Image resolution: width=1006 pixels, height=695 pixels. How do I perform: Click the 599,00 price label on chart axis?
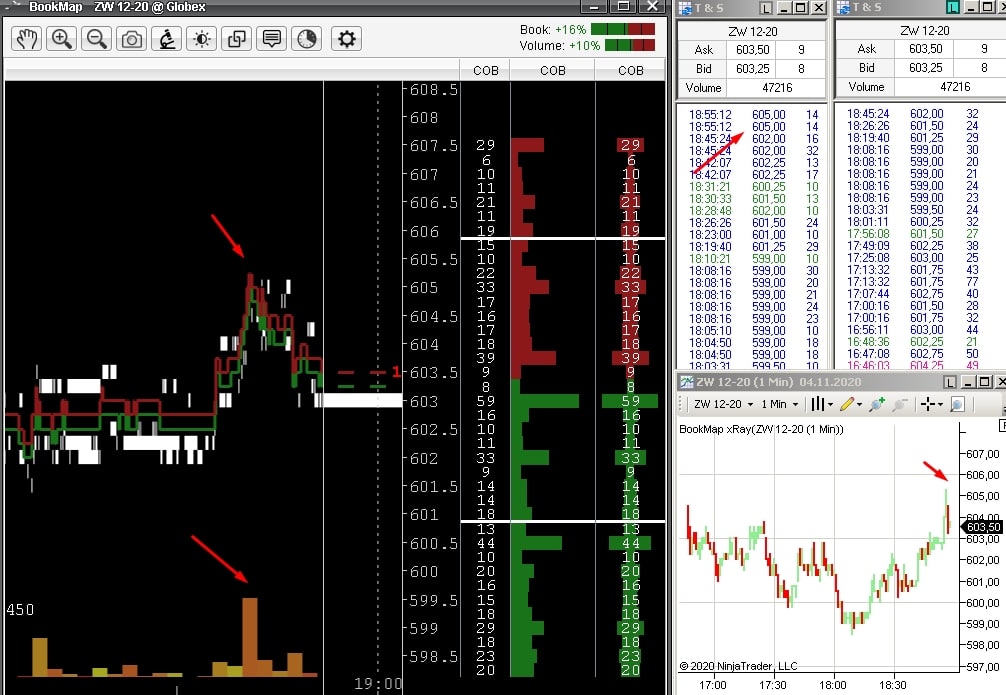click(983, 624)
